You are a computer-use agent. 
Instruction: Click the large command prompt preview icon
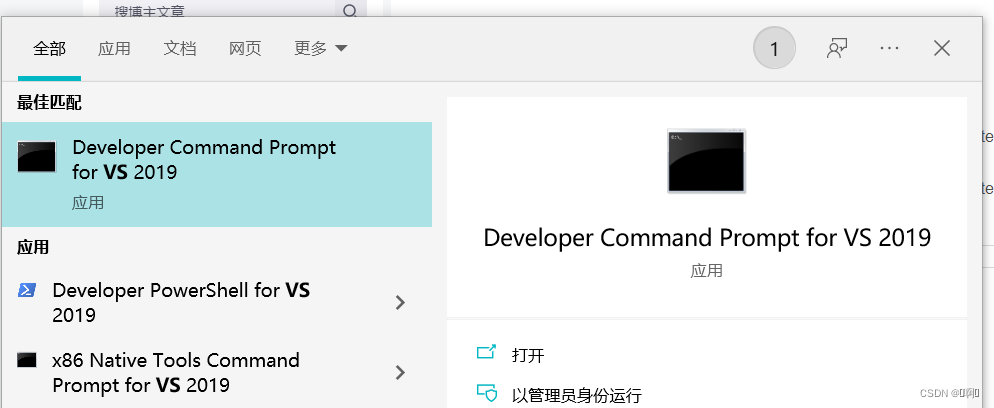pyautogui.click(x=706, y=161)
